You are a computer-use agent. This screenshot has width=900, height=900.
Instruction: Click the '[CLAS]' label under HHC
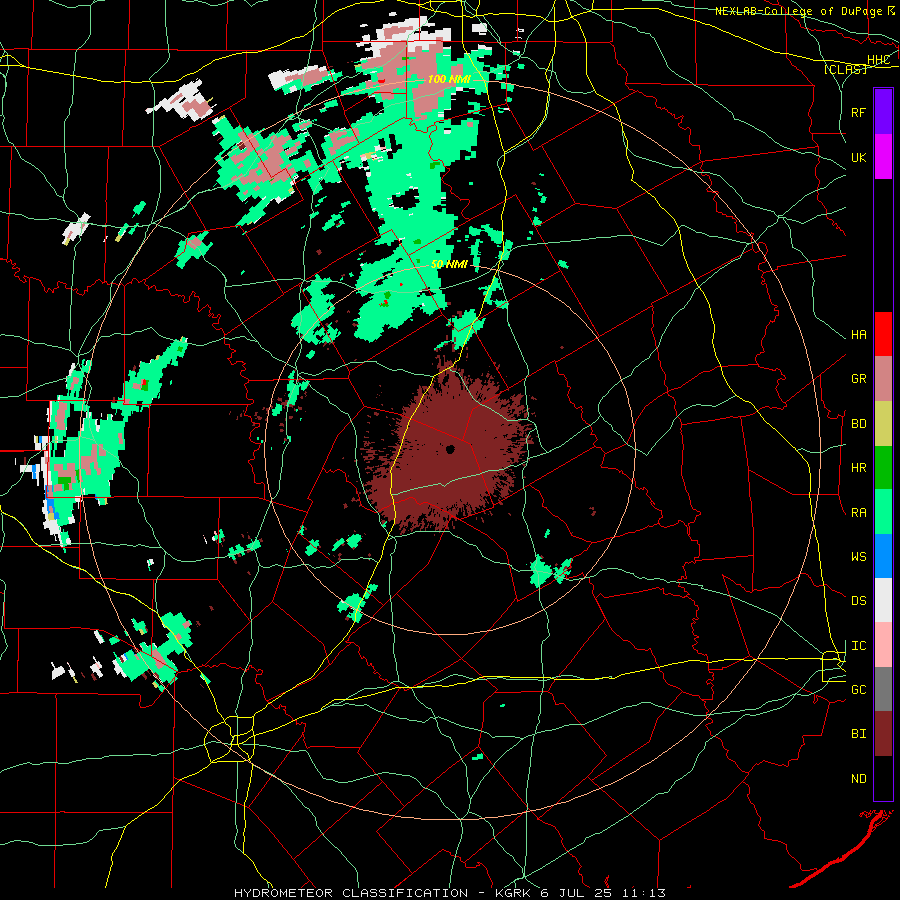click(x=845, y=69)
